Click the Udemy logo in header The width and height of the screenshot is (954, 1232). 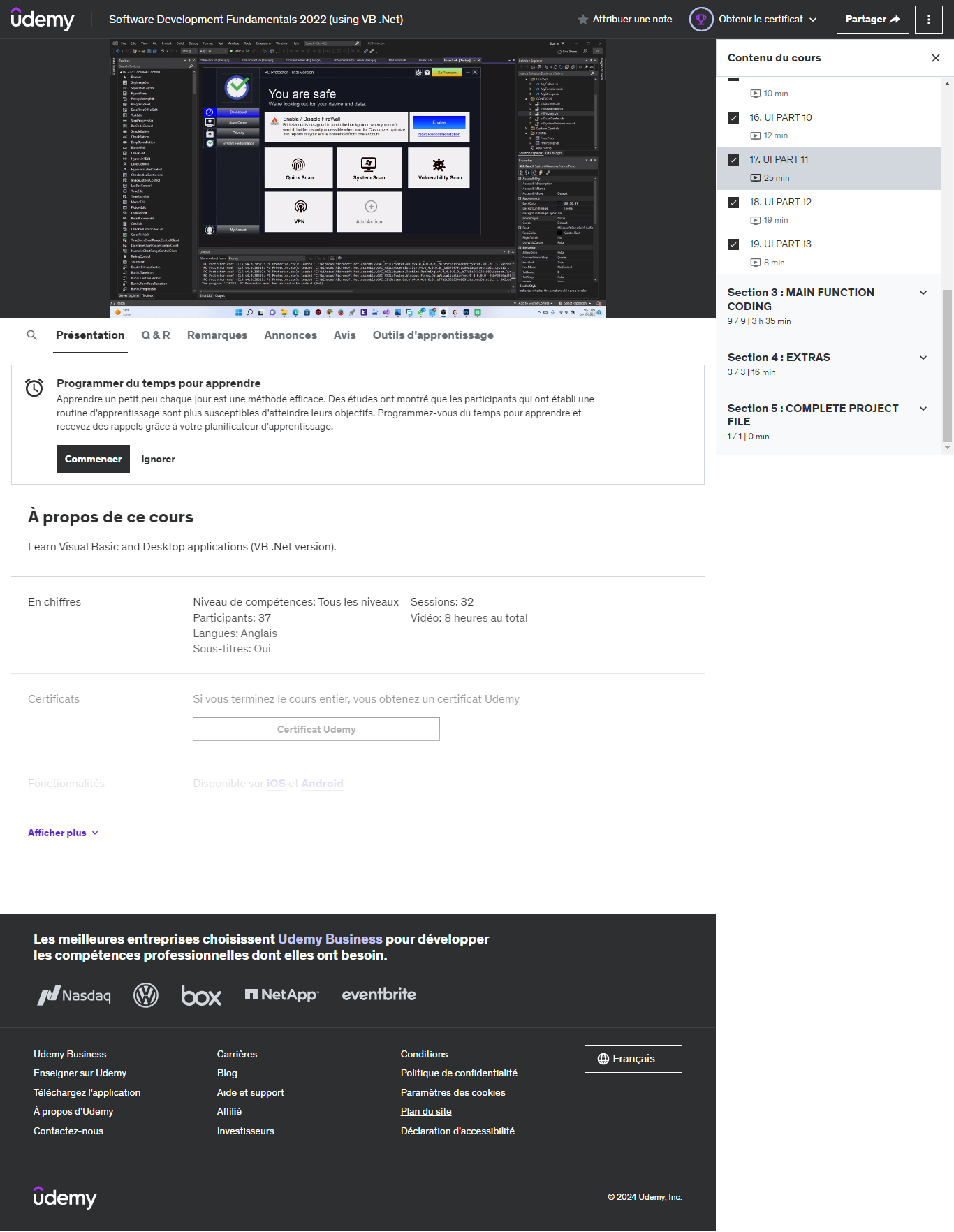tap(43, 19)
